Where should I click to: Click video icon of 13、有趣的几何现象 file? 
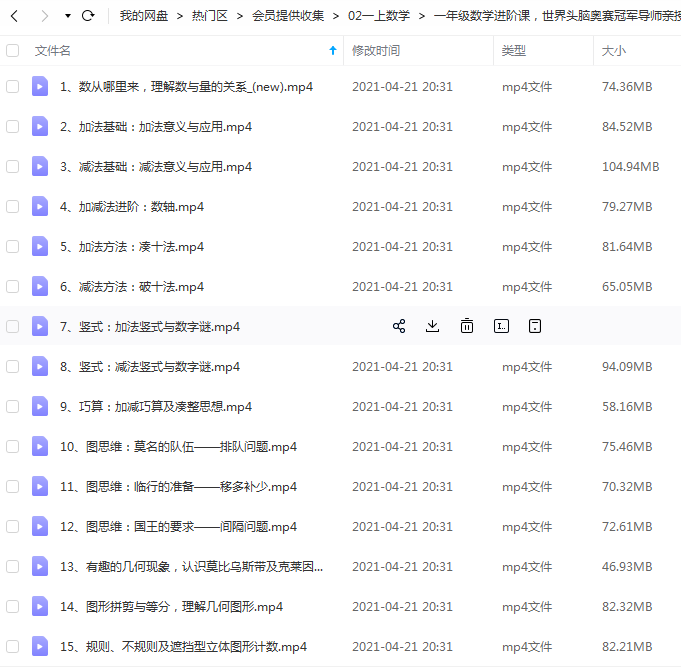40,566
